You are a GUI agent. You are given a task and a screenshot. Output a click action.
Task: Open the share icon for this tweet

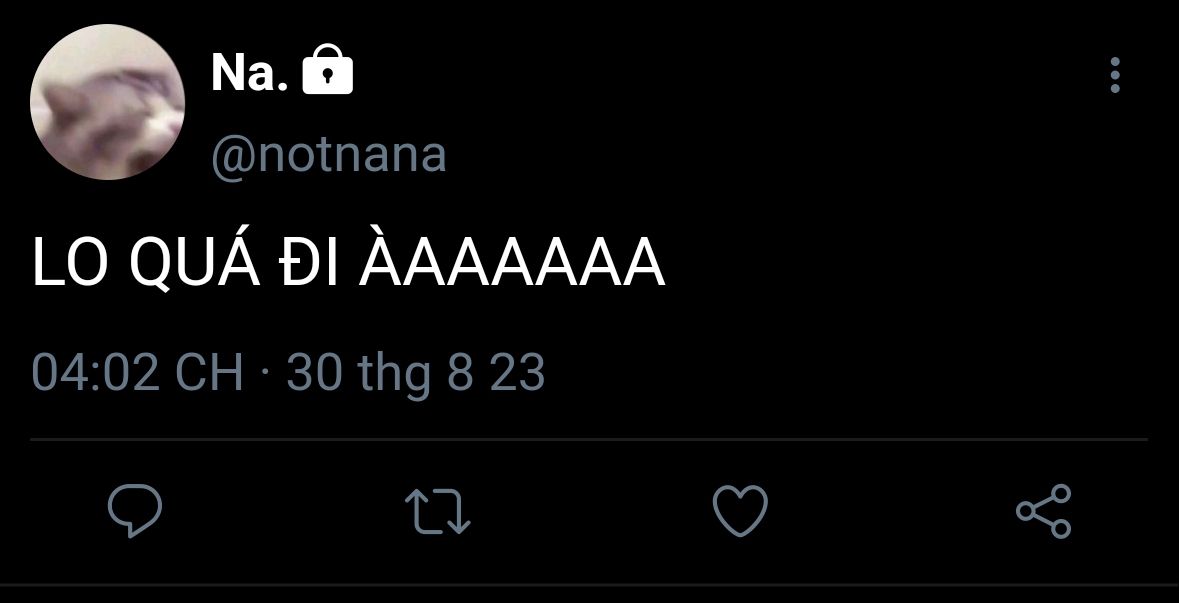(x=1043, y=511)
